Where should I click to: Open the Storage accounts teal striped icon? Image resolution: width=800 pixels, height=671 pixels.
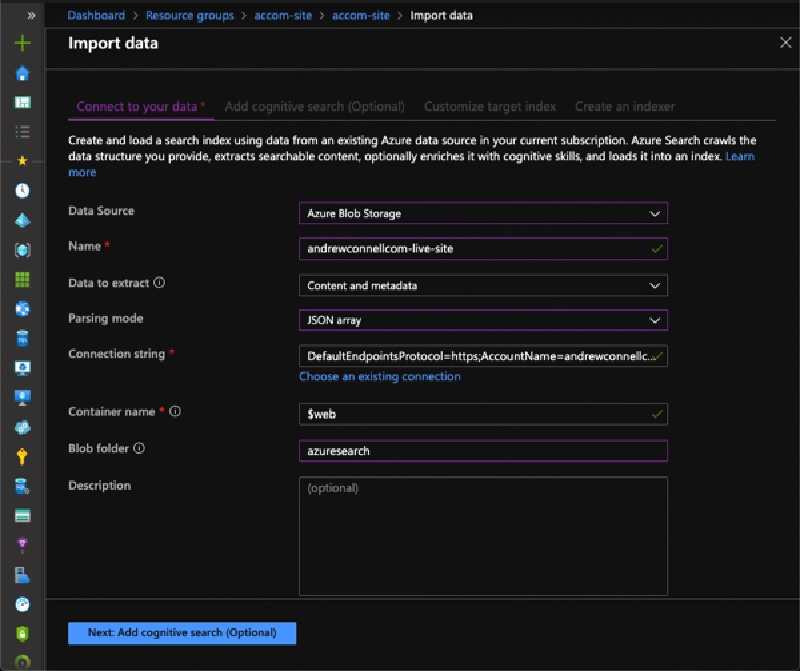pos(22,516)
